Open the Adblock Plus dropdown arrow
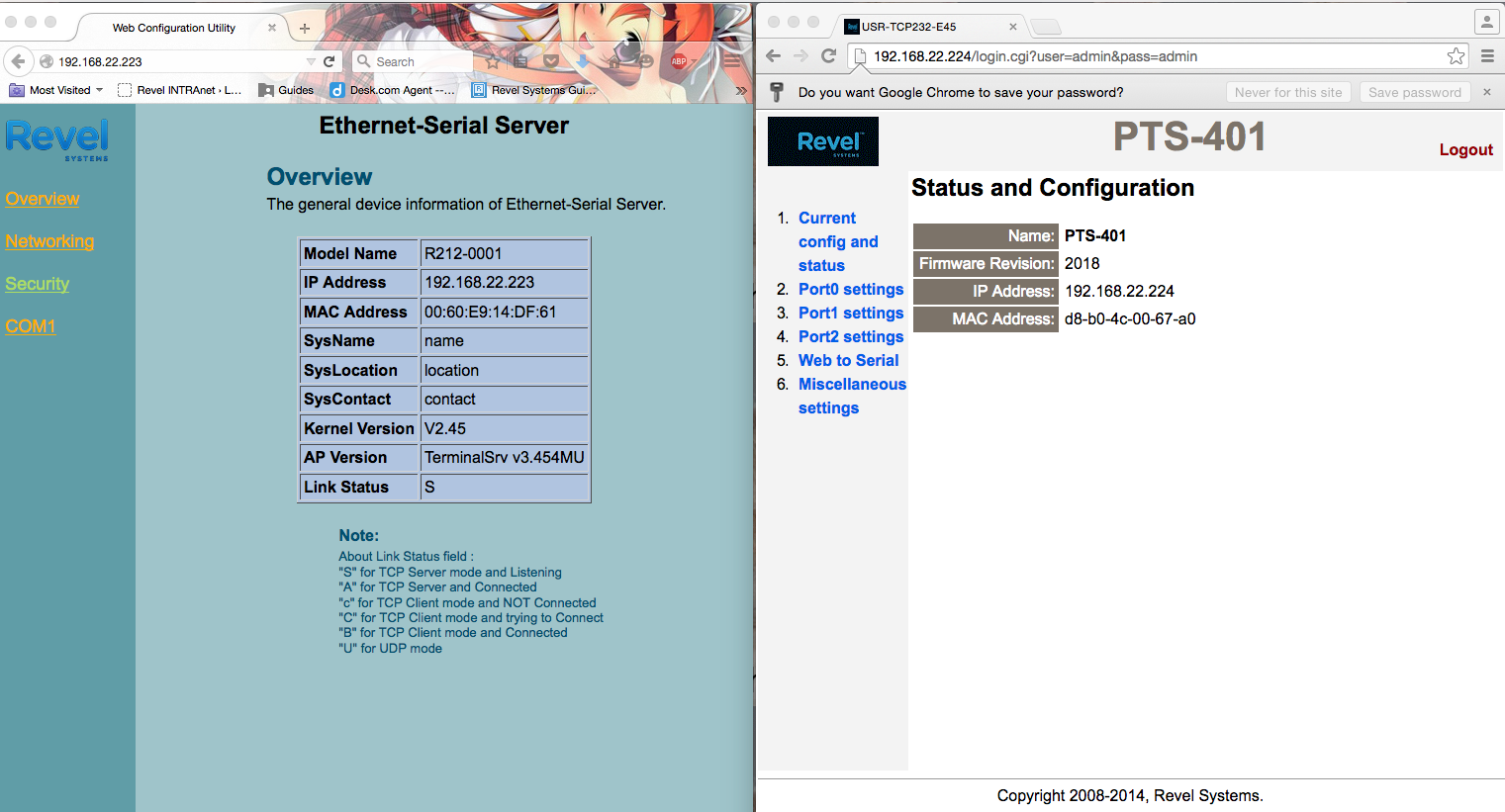The image size is (1505, 812). (693, 61)
